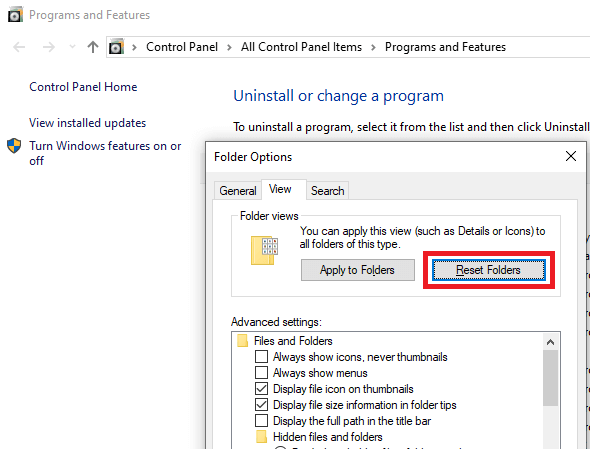Check Display the full path in title bar
The height and width of the screenshot is (449, 590).
262,421
